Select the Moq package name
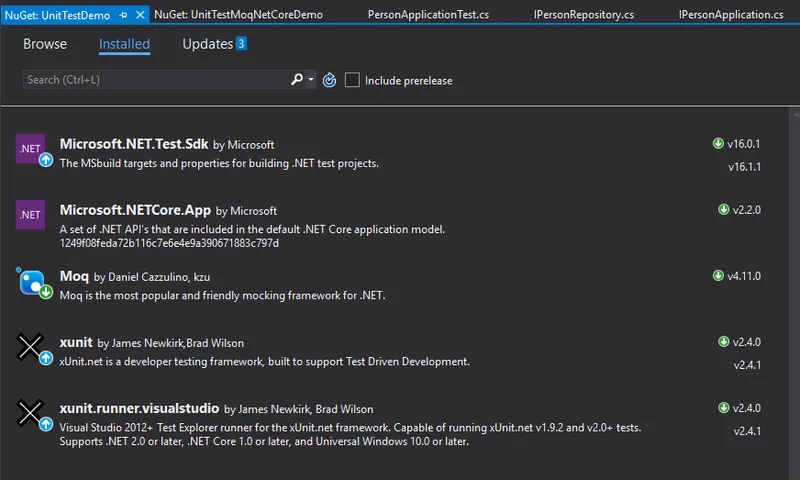The height and width of the screenshot is (480, 800). pos(74,276)
